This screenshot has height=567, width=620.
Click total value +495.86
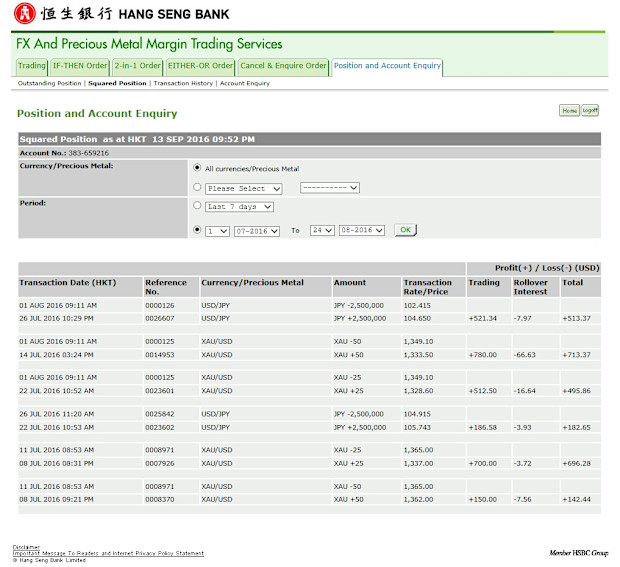click(x=577, y=391)
